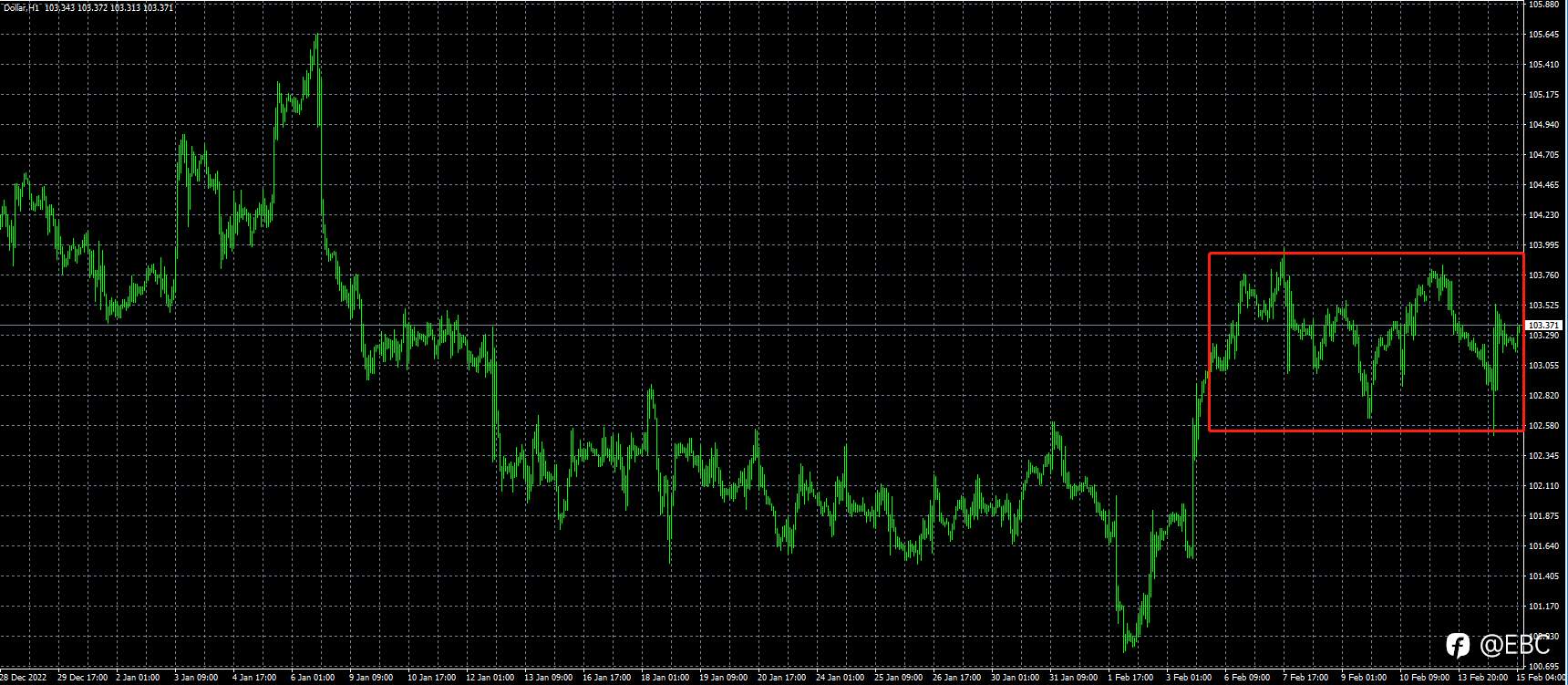Click the 105.880 price scale label
This screenshot has width=1568, height=685.
click(1543, 5)
